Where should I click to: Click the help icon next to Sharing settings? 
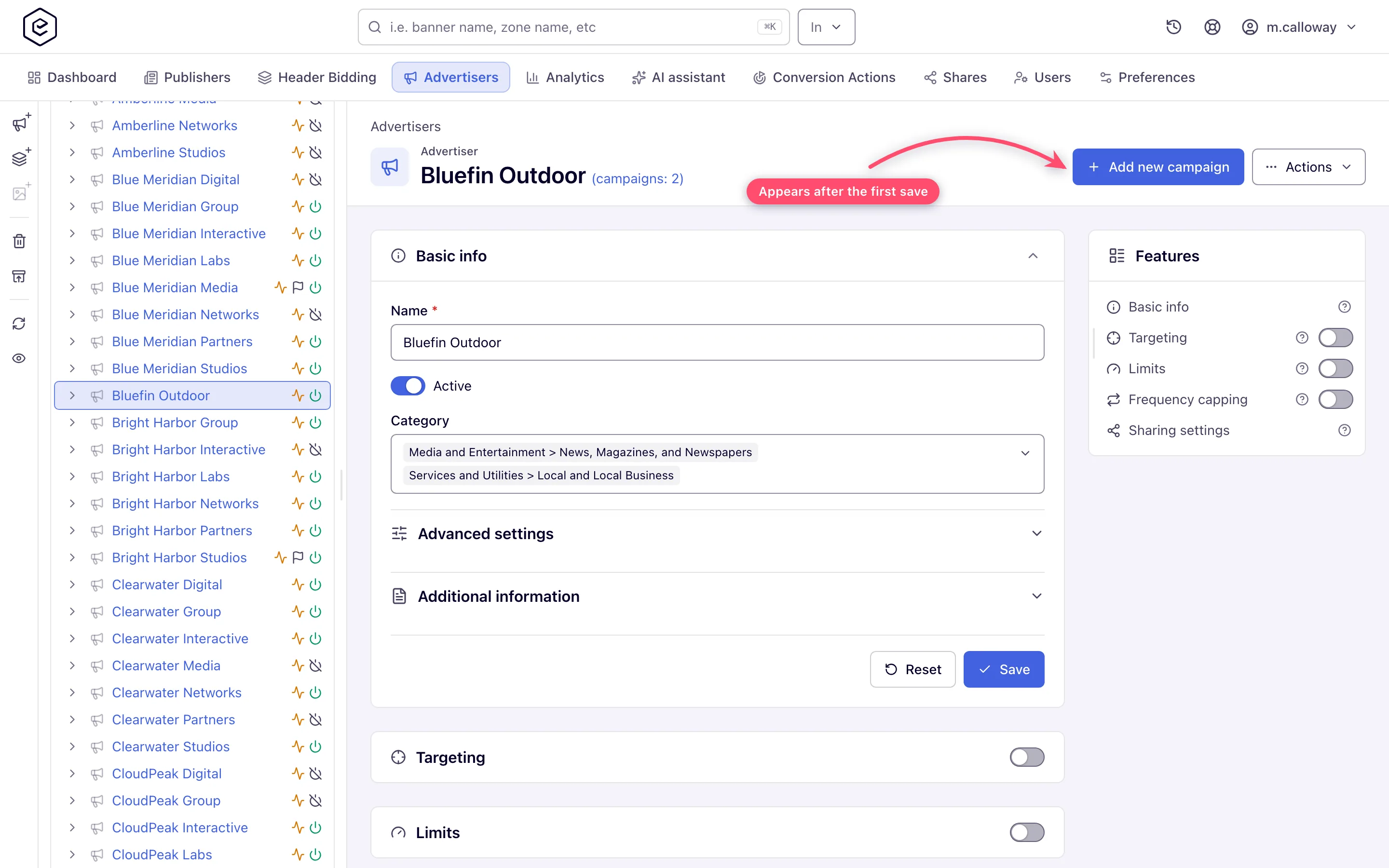pos(1344,430)
